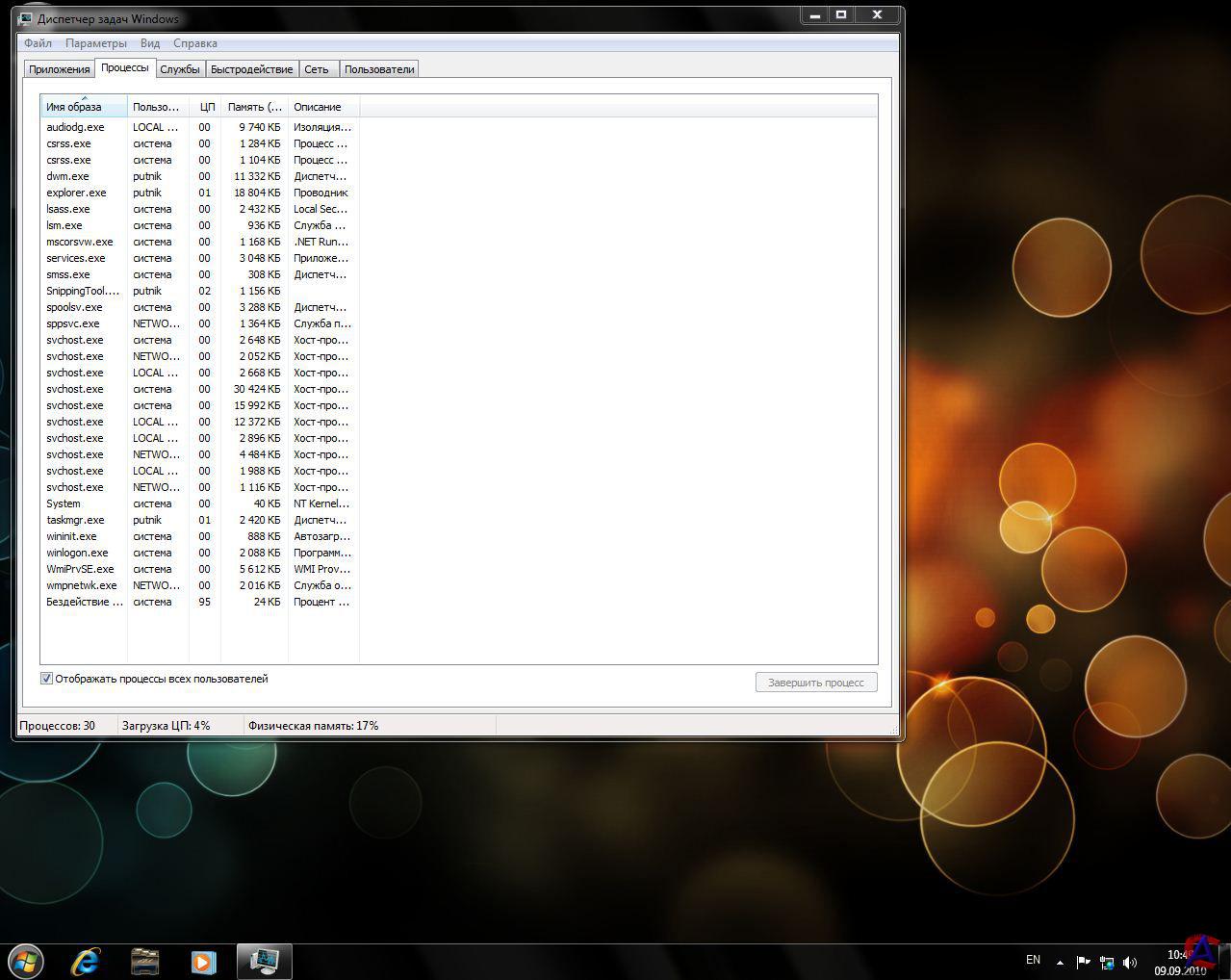The image size is (1231, 980).
Task: Switch to the 'Быстродействие' tab
Action: (x=251, y=69)
